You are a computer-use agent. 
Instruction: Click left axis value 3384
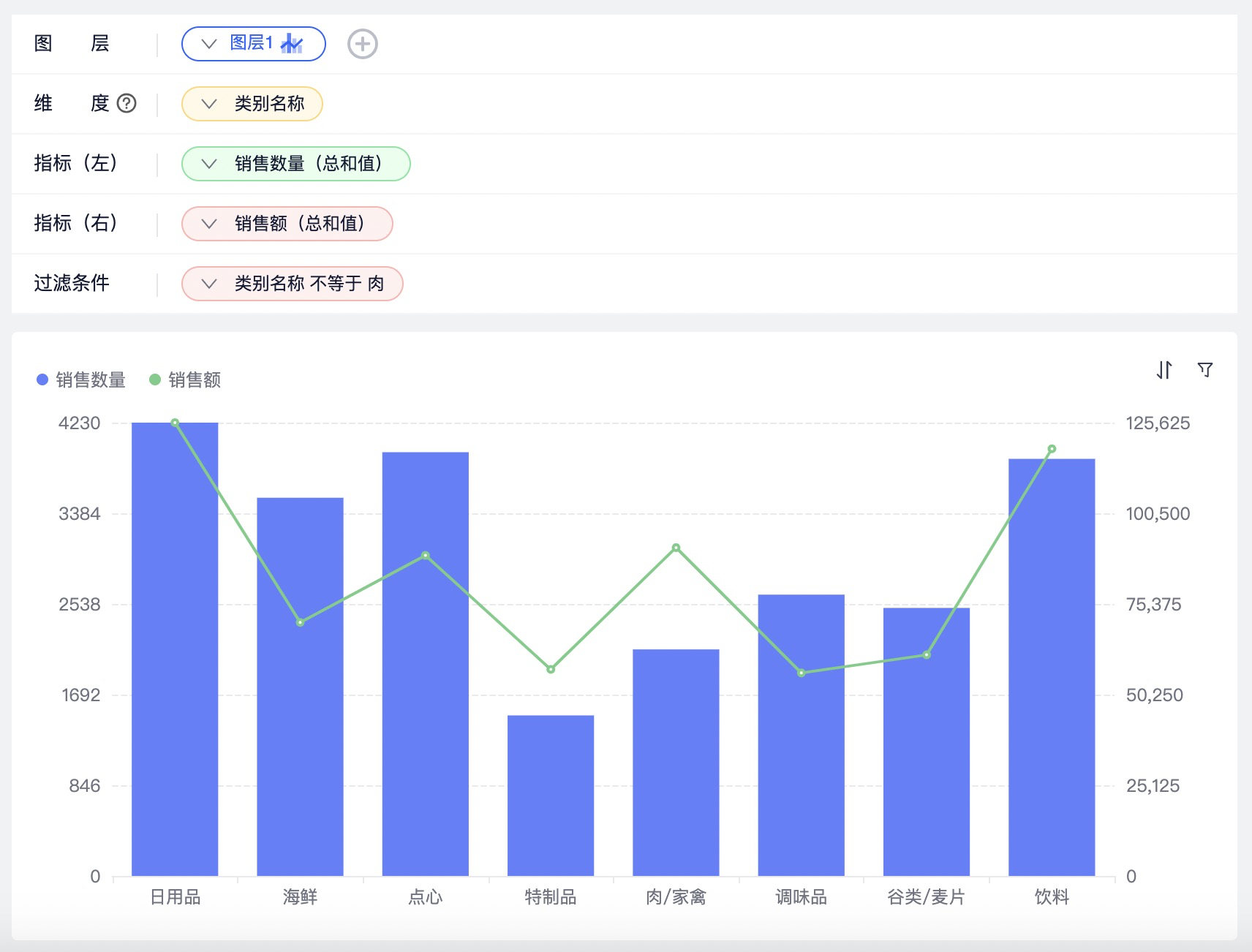(x=80, y=514)
